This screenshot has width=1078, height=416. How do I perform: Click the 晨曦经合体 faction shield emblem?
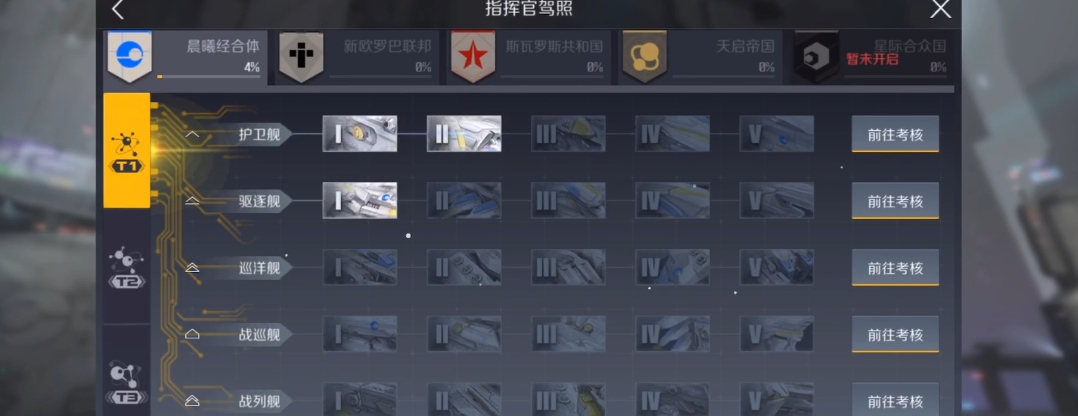point(129,57)
